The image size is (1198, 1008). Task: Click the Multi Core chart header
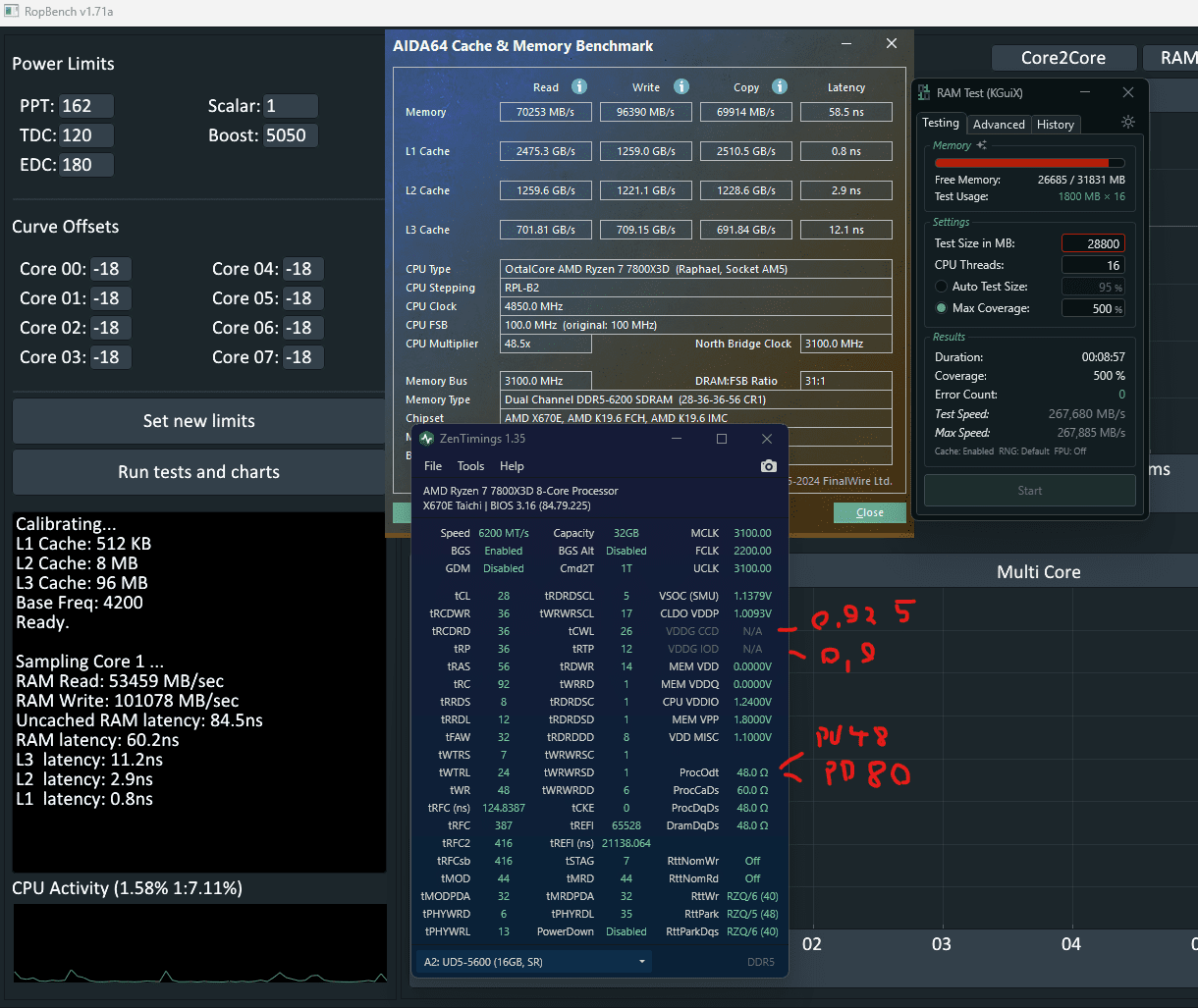coord(1038,572)
